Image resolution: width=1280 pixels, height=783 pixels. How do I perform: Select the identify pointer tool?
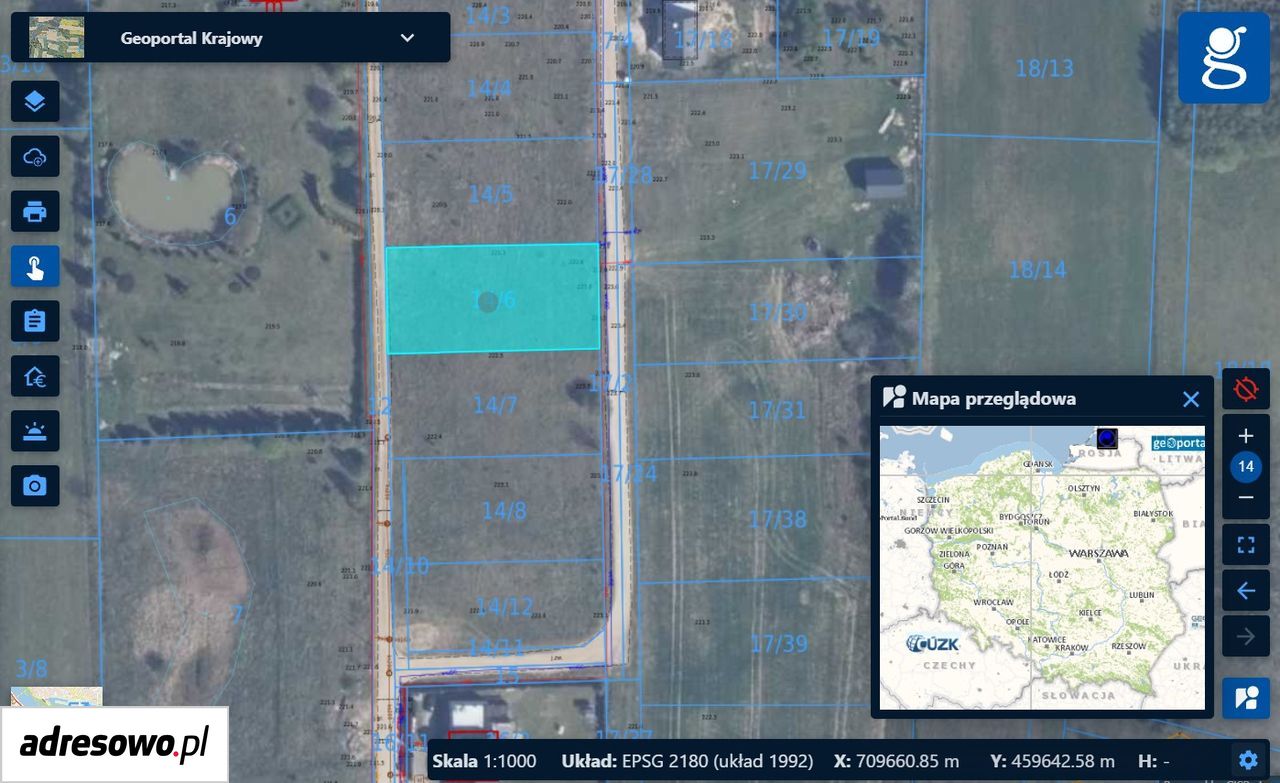pyautogui.click(x=35, y=266)
